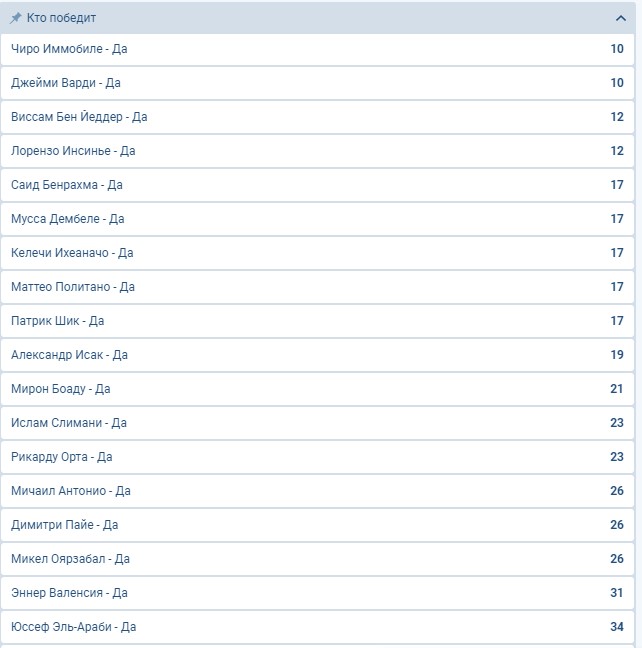642x648 pixels.
Task: Choose the Джейми Варди - Да outcome
Action: click(x=317, y=83)
